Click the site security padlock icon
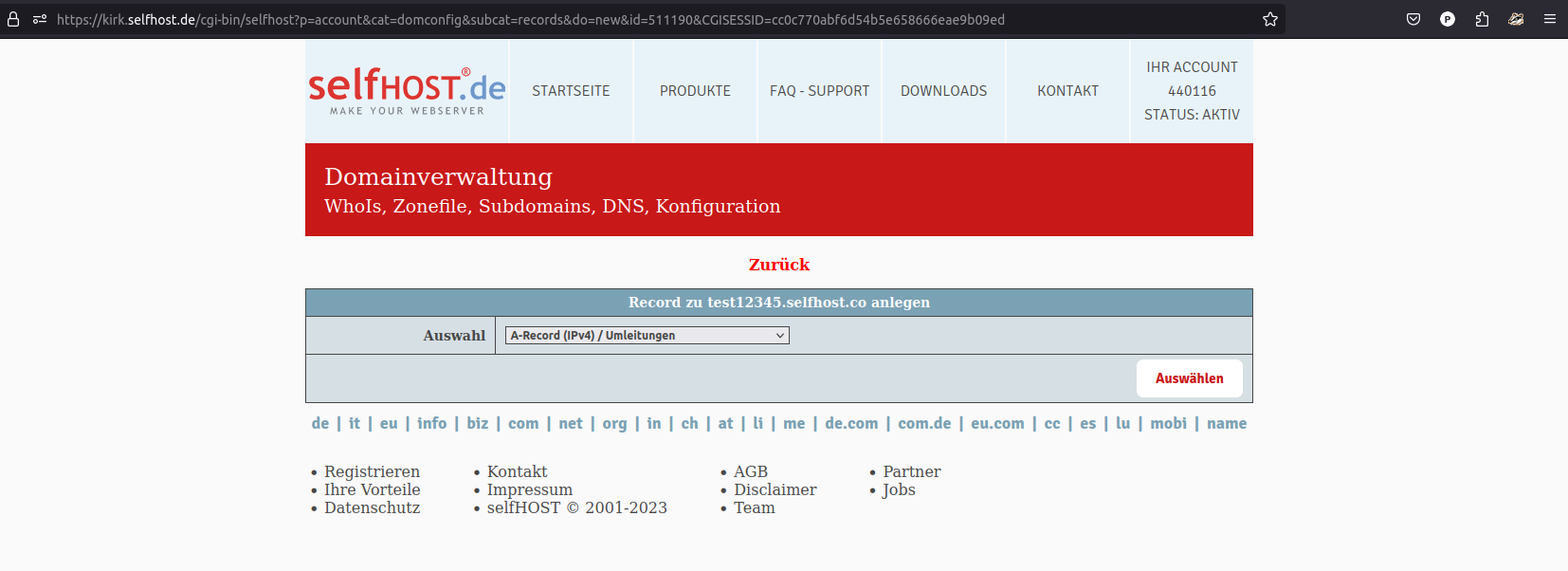This screenshot has width=1568, height=571. point(13,19)
